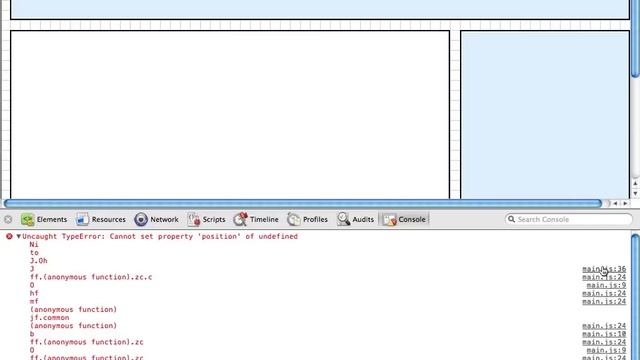Image resolution: width=640 pixels, height=360 pixels.
Task: Switch to the Resources panel
Action: click(x=101, y=220)
